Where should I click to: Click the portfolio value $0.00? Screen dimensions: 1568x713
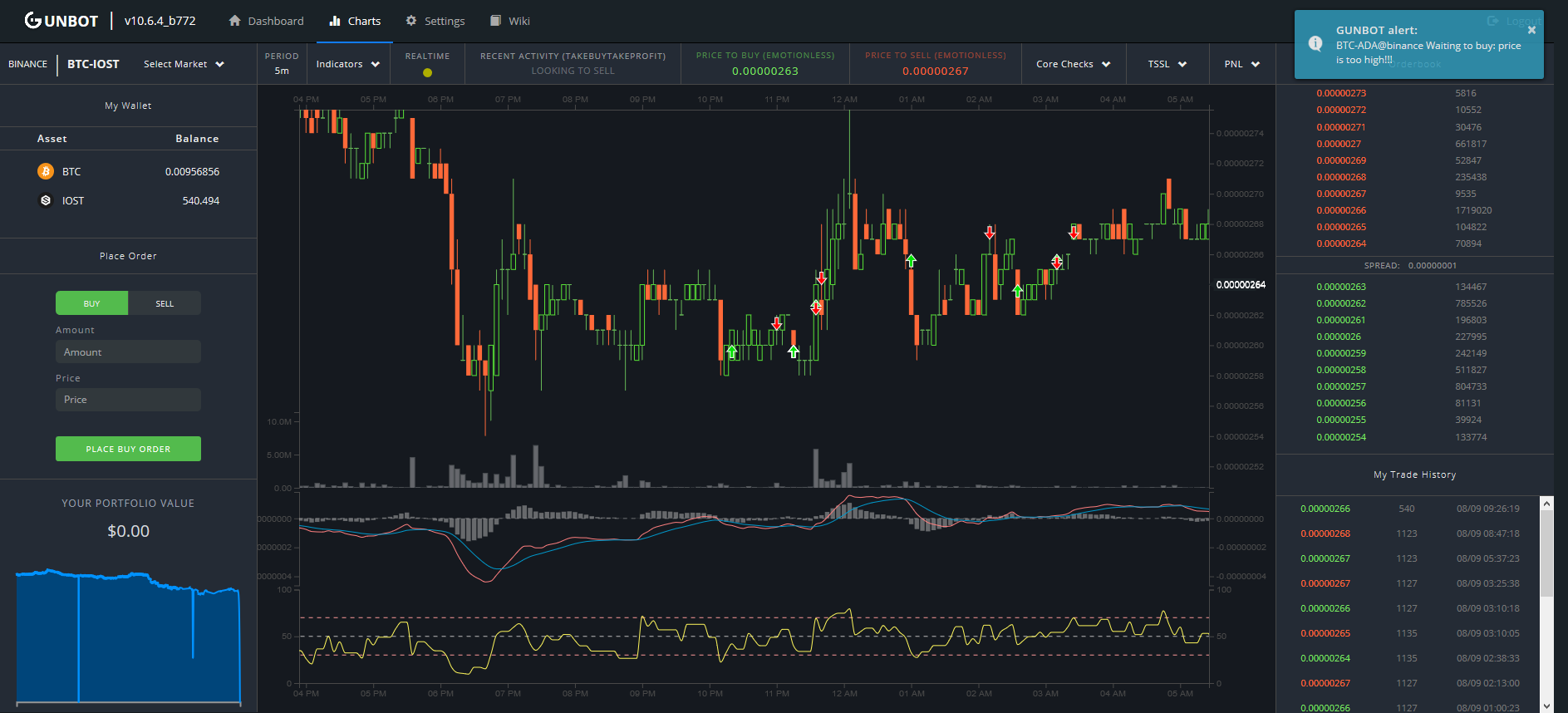[128, 531]
